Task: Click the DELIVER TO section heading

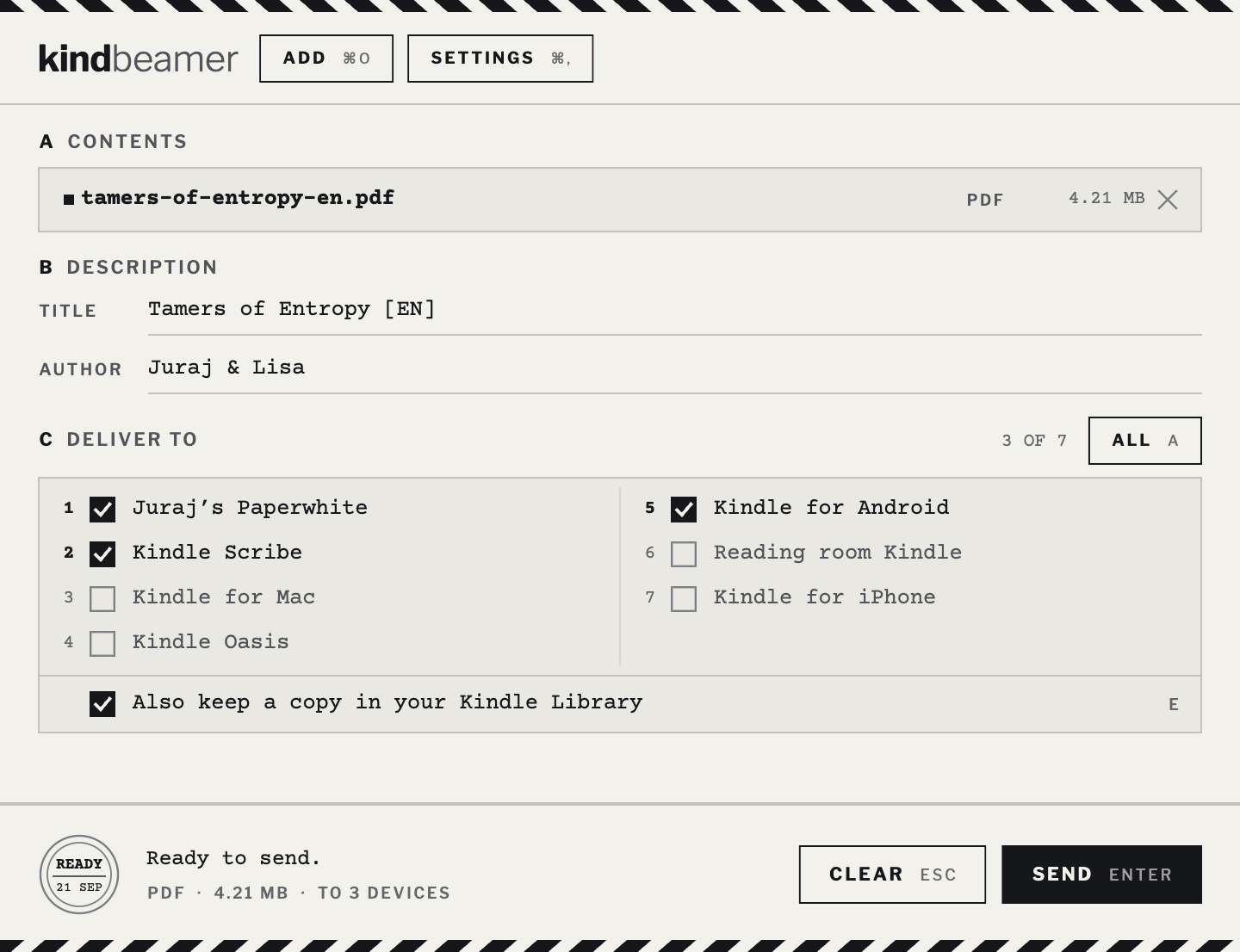Action: tap(132, 439)
